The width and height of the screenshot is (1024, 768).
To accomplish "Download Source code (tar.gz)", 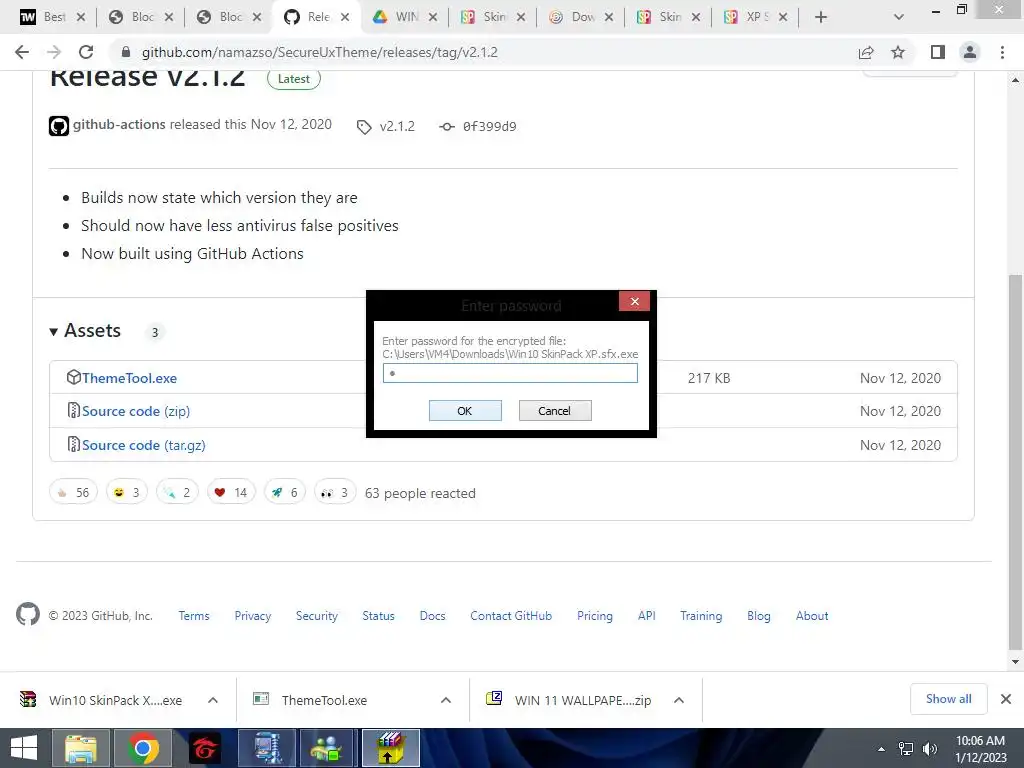I will click(144, 445).
